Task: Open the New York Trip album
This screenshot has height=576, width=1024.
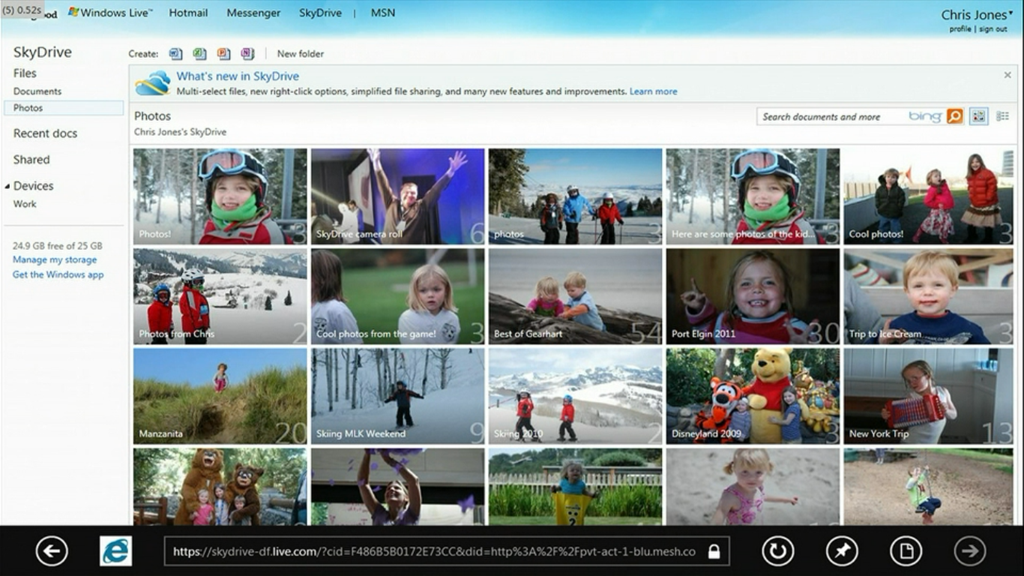Action: [929, 396]
